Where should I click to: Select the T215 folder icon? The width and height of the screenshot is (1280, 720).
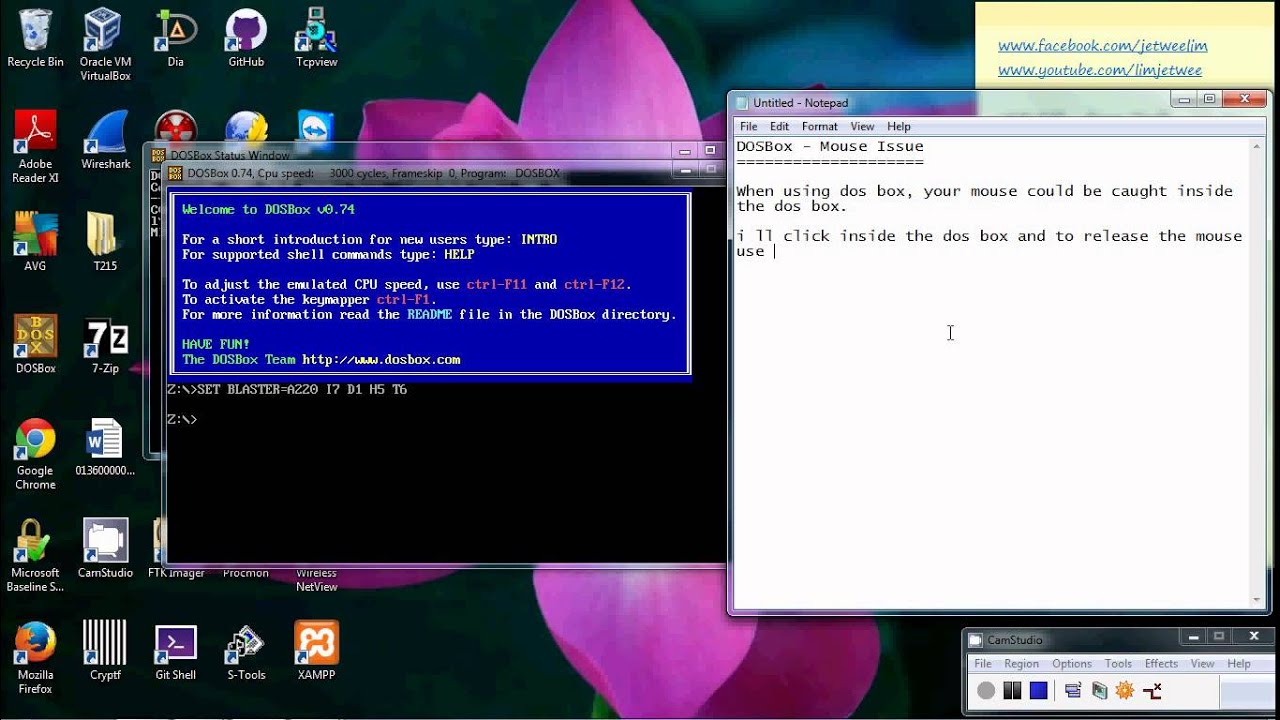105,242
